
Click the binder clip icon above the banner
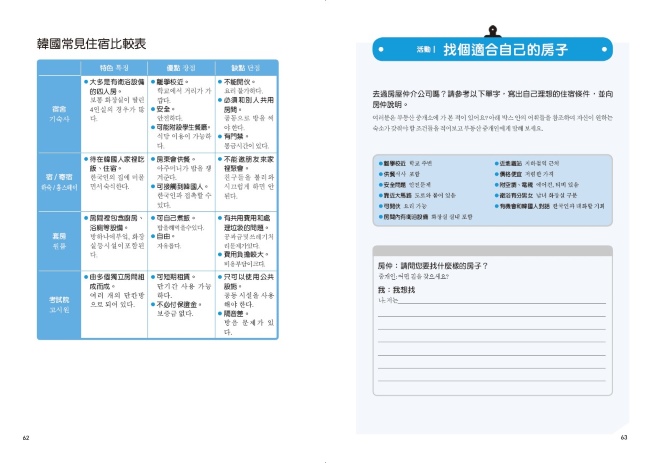click(x=492, y=31)
